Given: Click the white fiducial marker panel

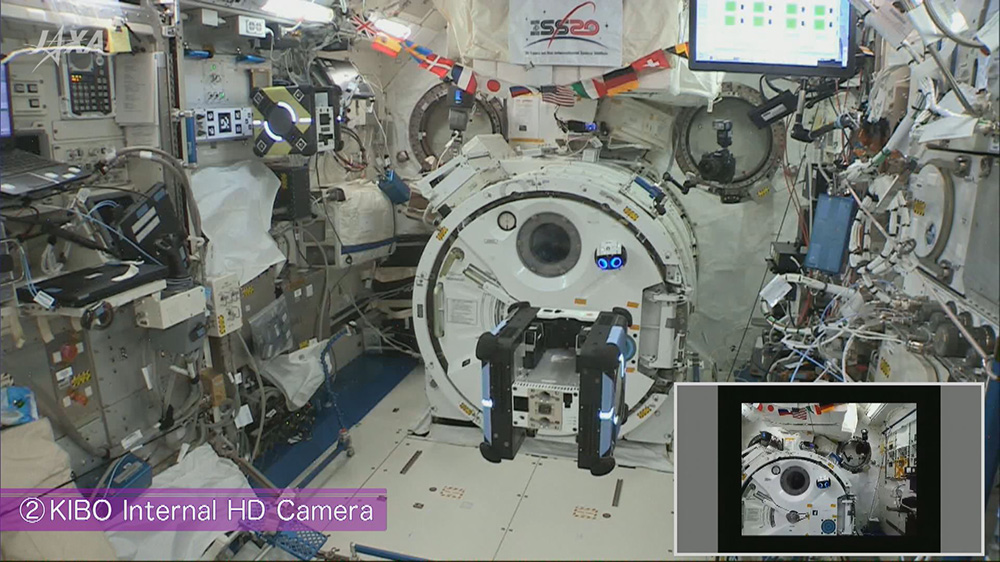Looking at the screenshot, I should (222, 123).
